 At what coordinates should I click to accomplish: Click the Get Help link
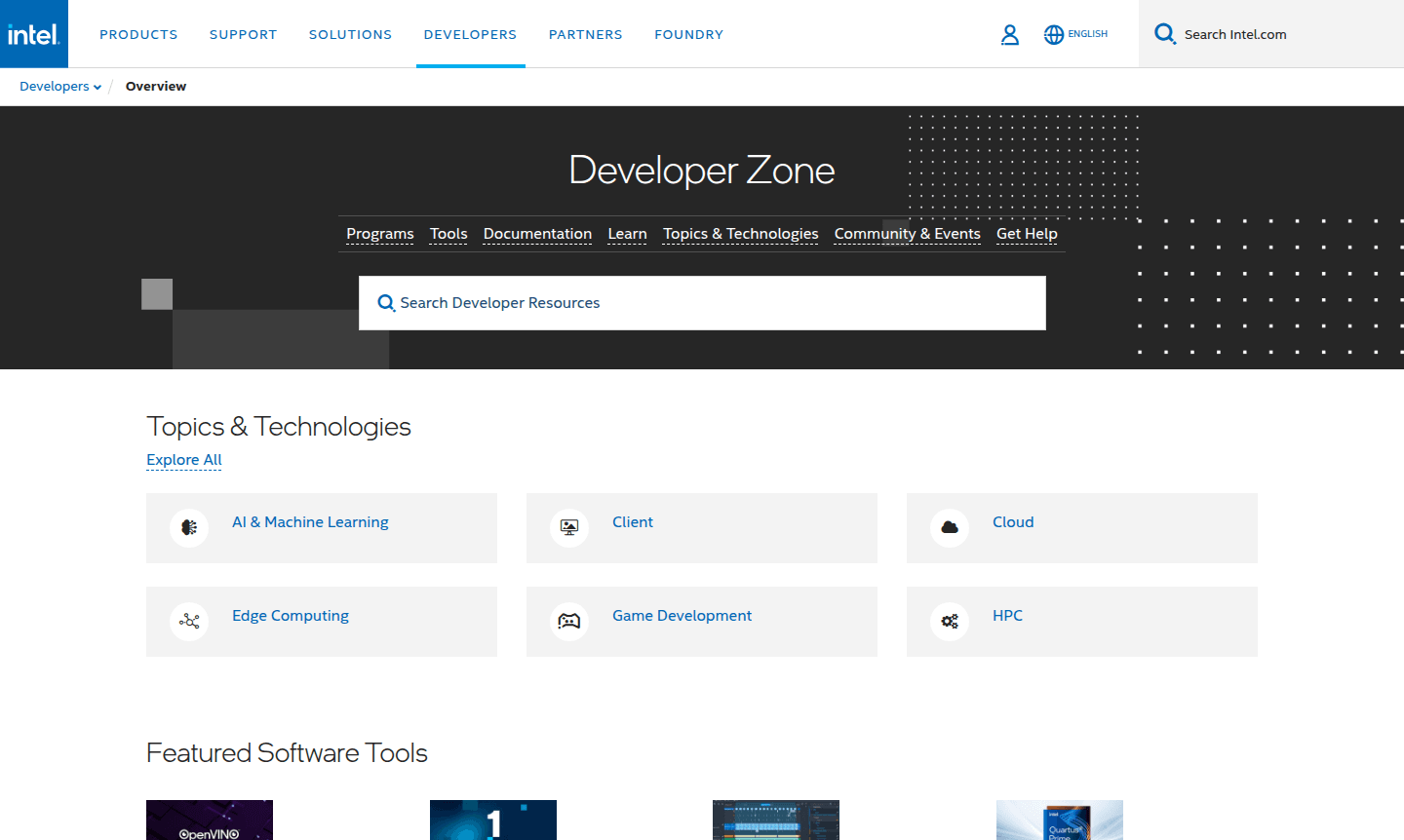point(1027,234)
